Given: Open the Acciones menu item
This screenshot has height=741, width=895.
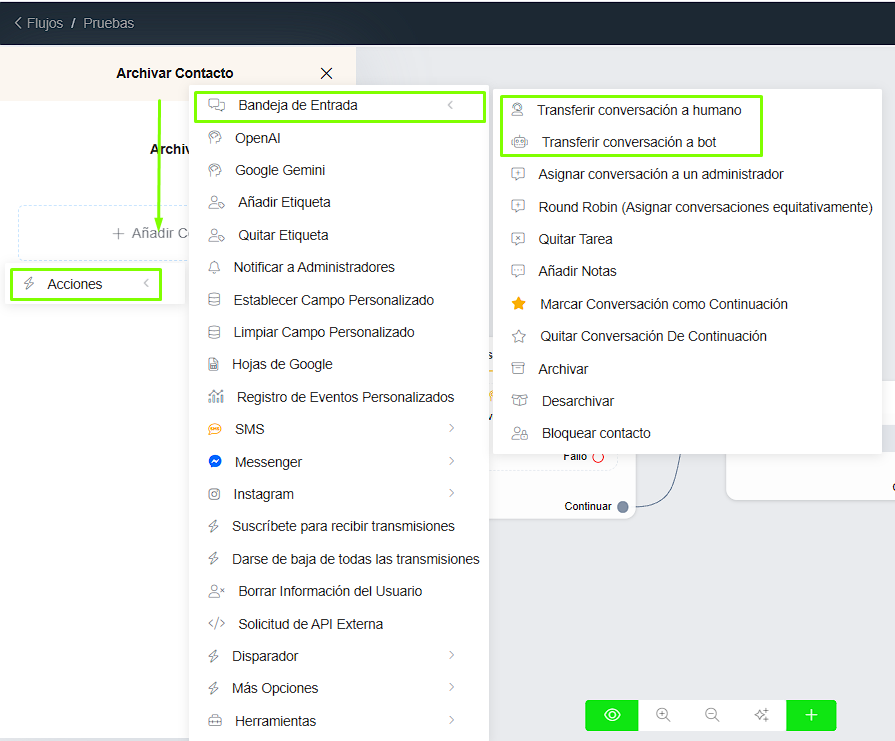Looking at the screenshot, I should (x=75, y=284).
